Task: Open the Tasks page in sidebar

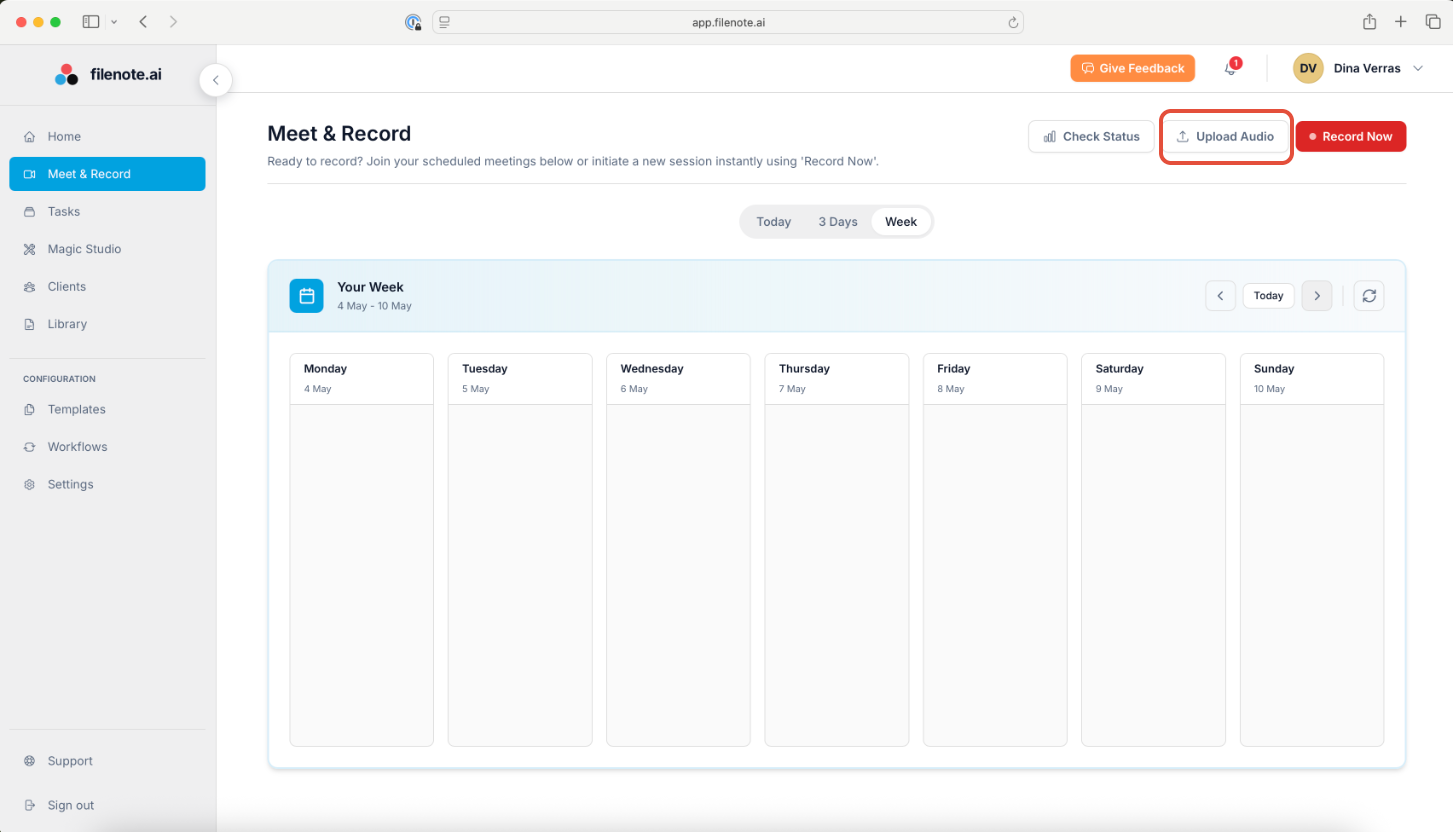Action: (64, 212)
